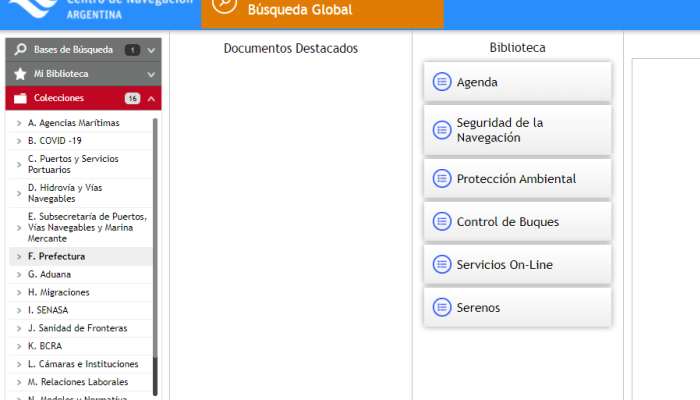This screenshot has width=700, height=400.
Task: Open the Mi Biblioteca section header
Action: (x=83, y=74)
